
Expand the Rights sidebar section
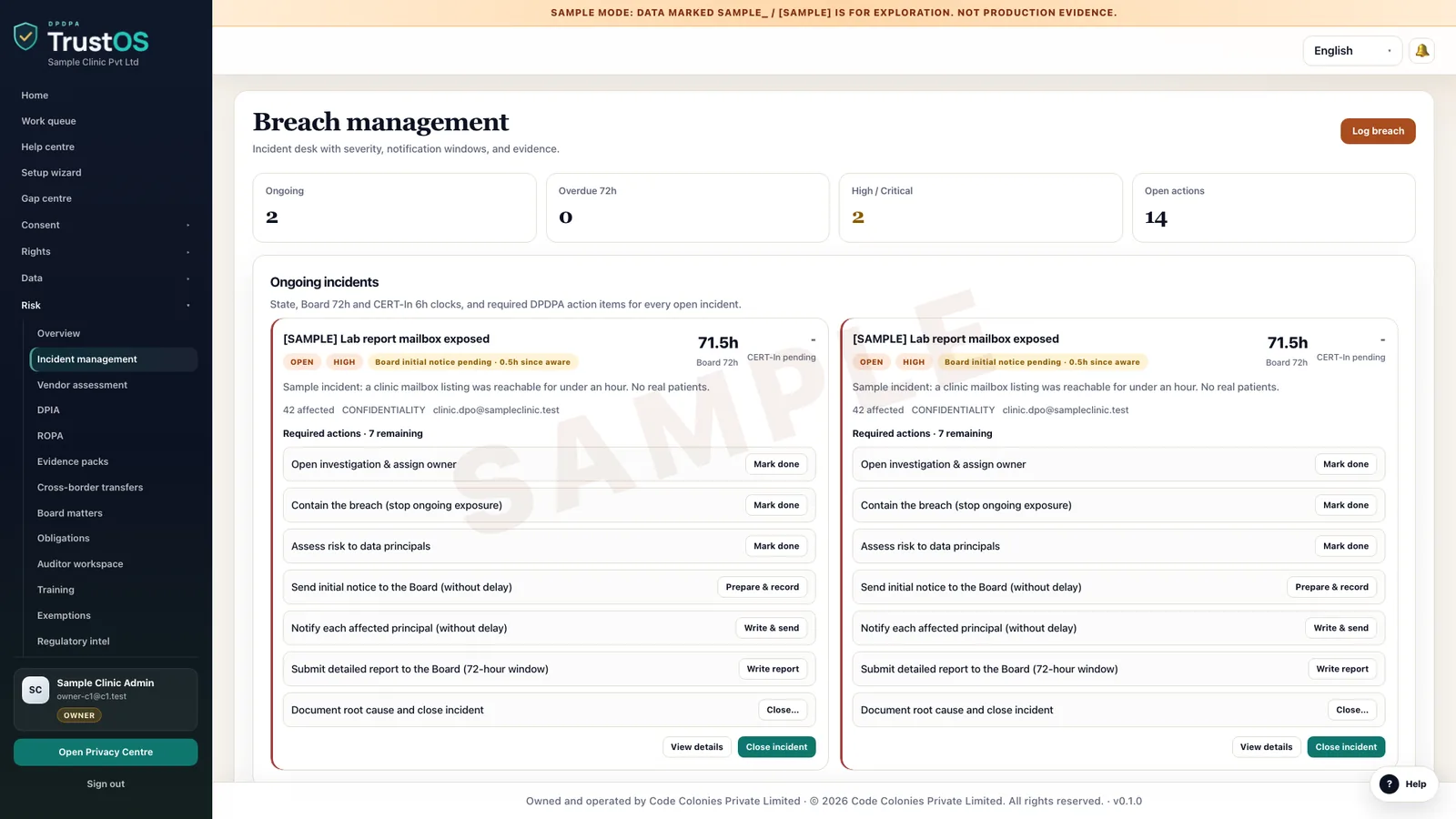[x=106, y=252]
